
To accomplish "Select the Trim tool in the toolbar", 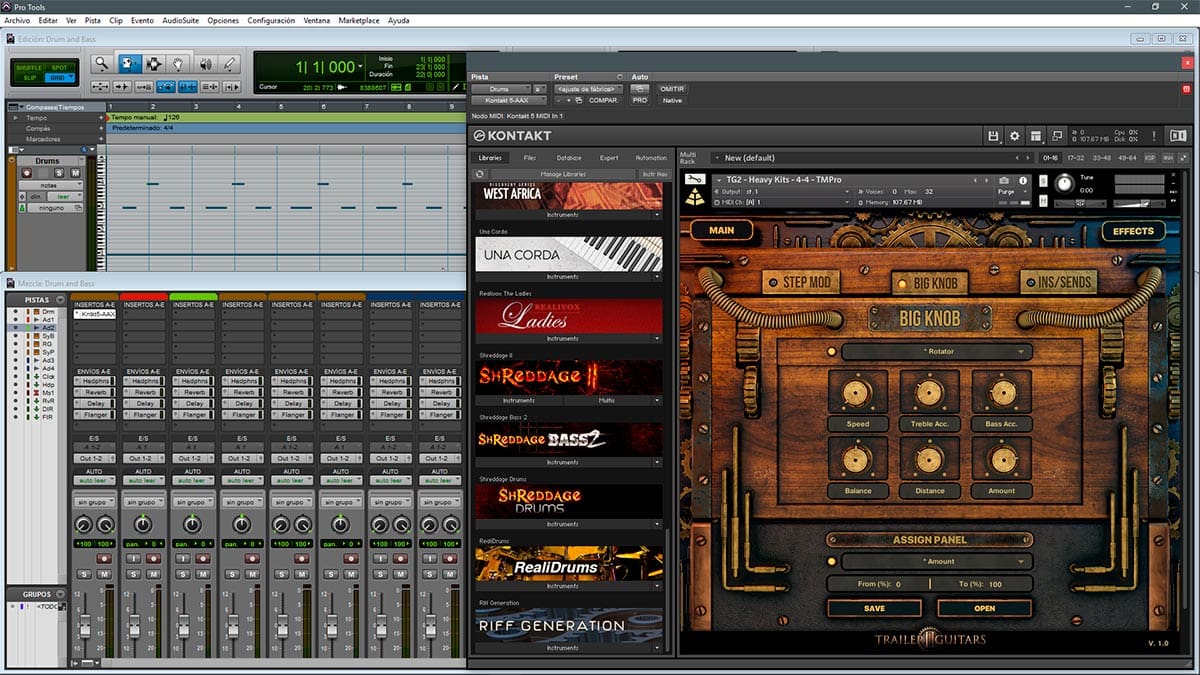I will [x=130, y=63].
